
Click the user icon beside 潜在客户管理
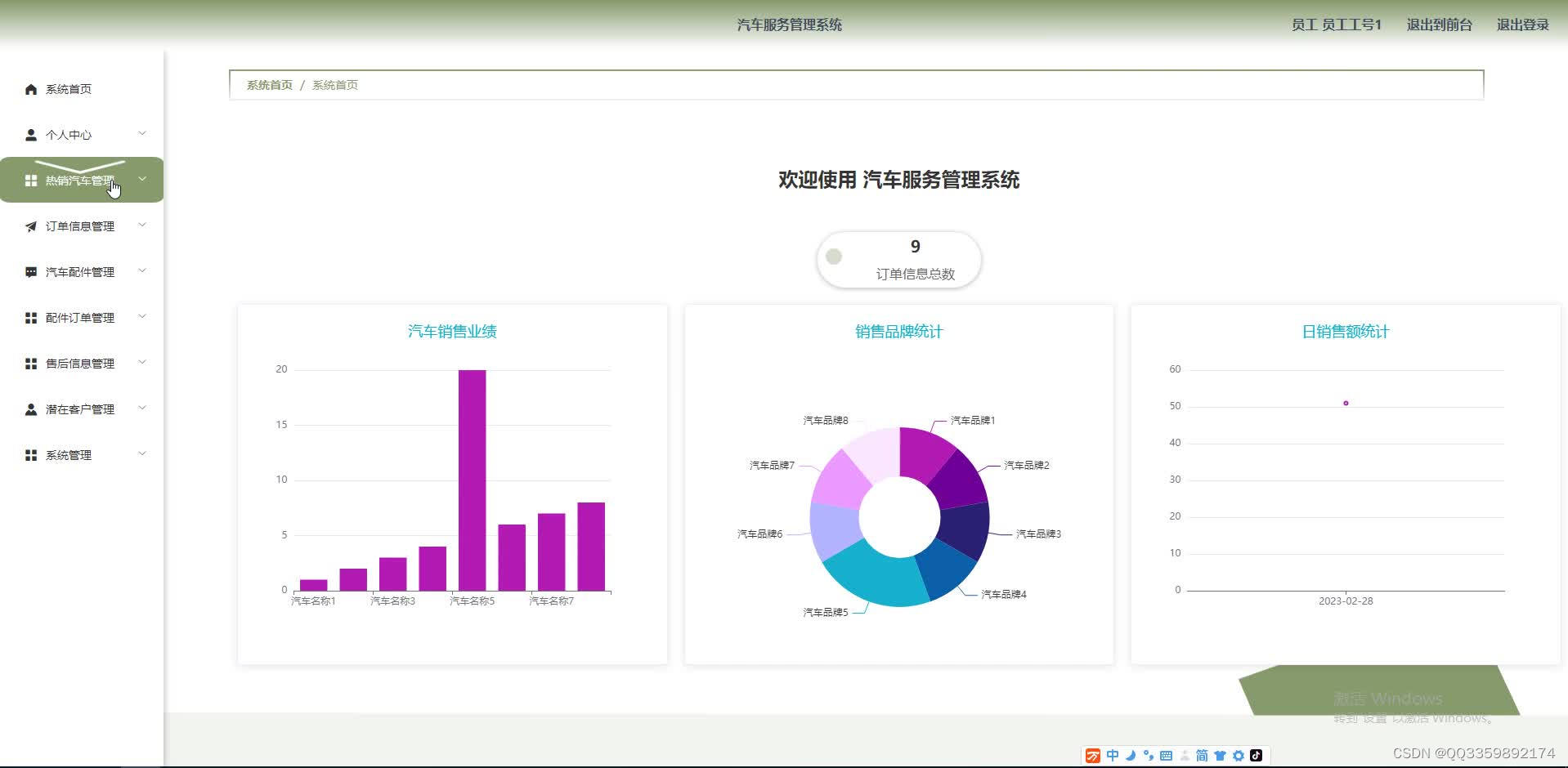point(31,409)
